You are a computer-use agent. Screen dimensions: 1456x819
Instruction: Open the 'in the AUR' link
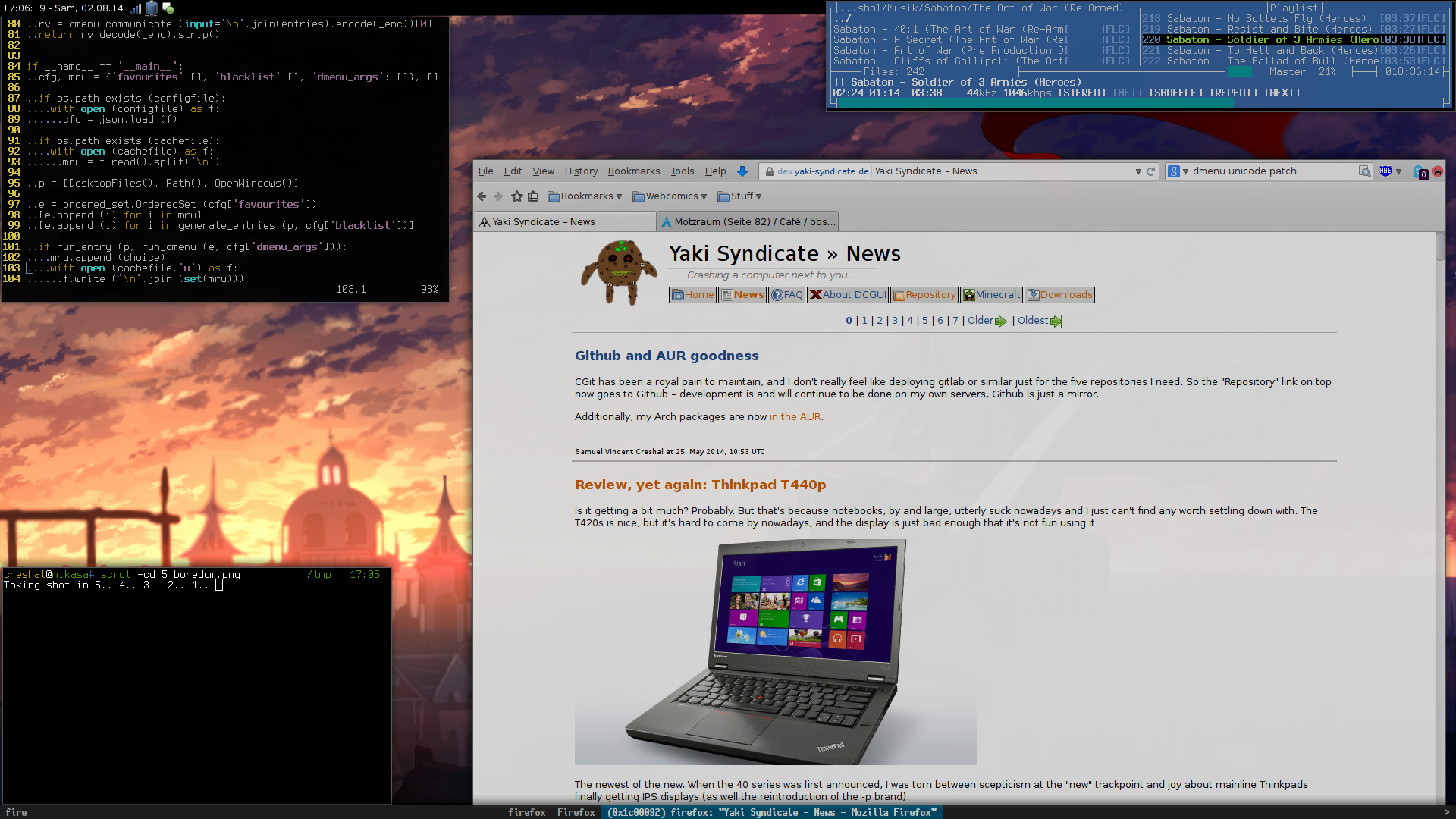(x=795, y=416)
